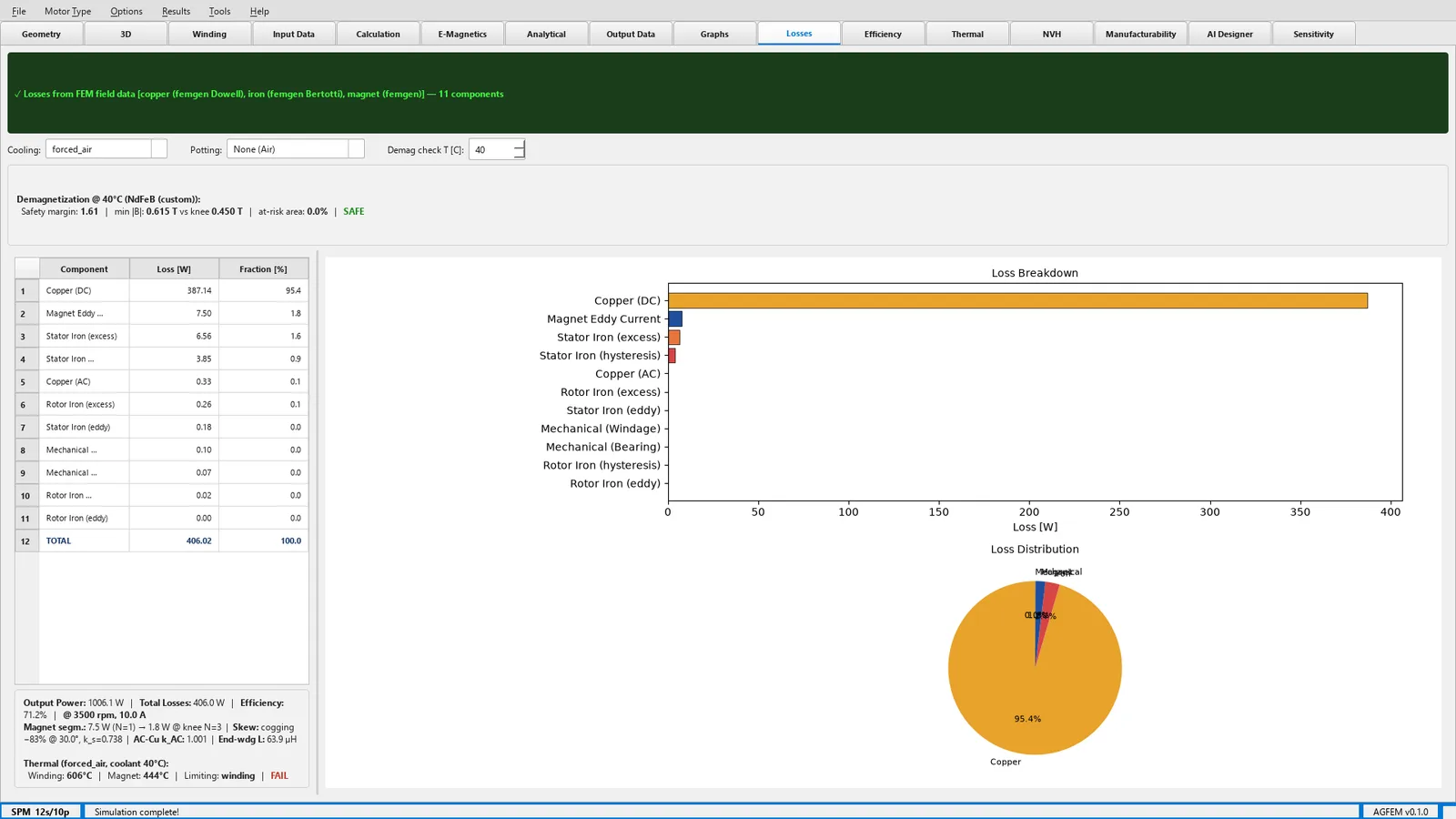Viewport: 1456px width, 819px height.
Task: Switch to the Output Data tab
Action: coord(631,34)
